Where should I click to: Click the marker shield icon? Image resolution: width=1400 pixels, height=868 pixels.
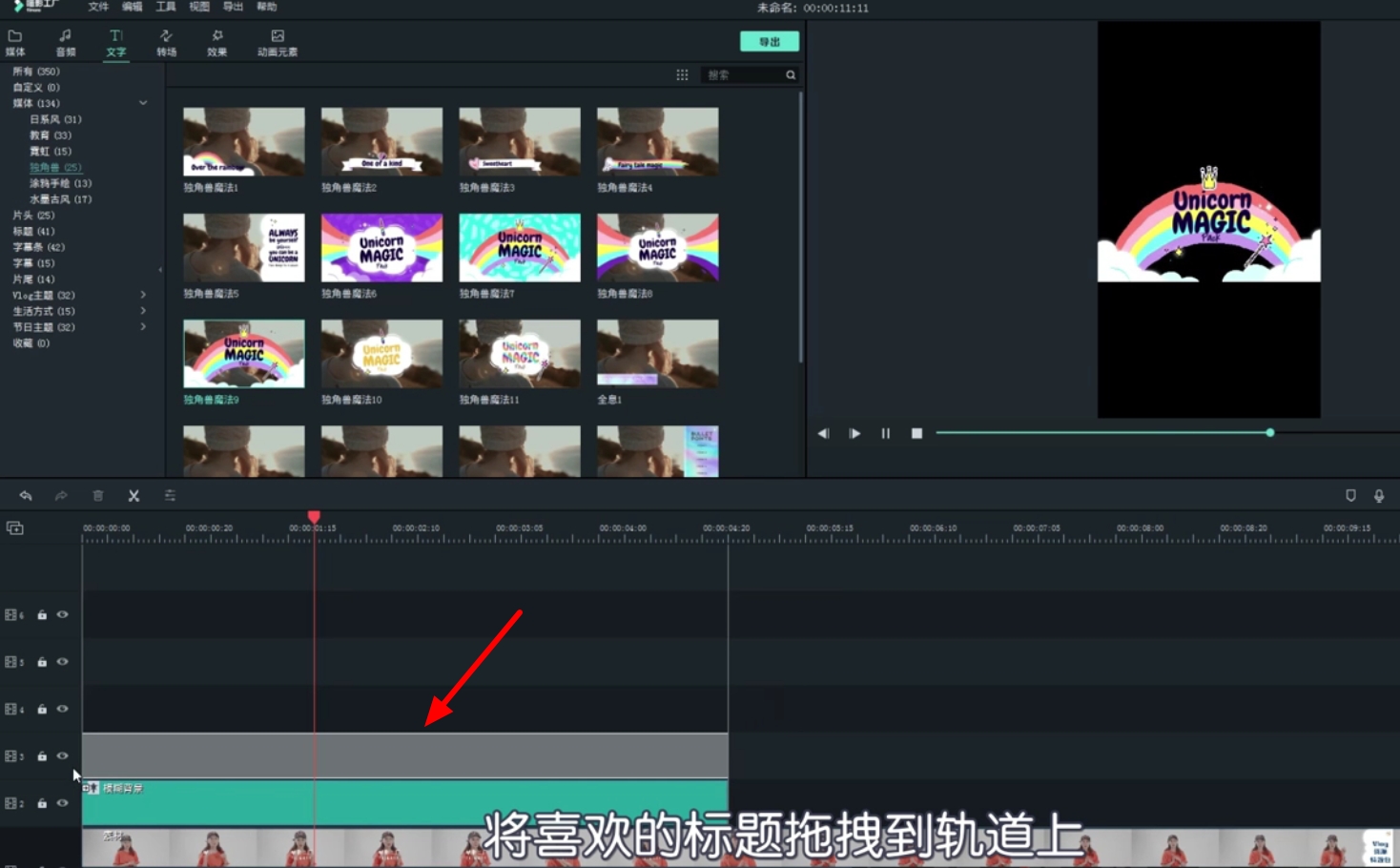1350,496
